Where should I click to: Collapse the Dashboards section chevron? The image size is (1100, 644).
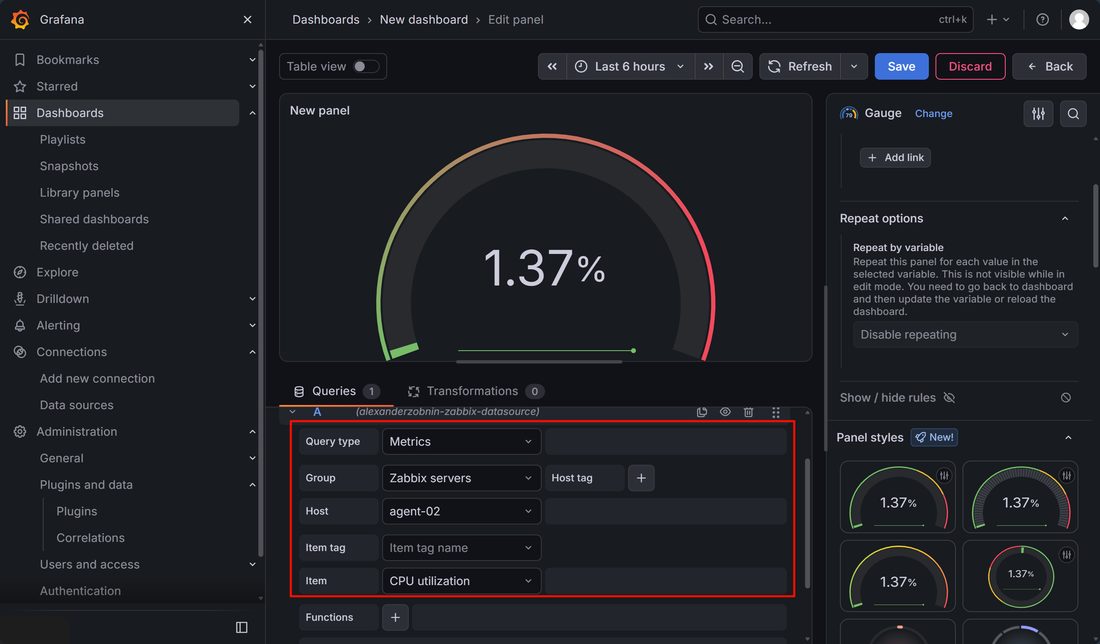click(x=252, y=113)
